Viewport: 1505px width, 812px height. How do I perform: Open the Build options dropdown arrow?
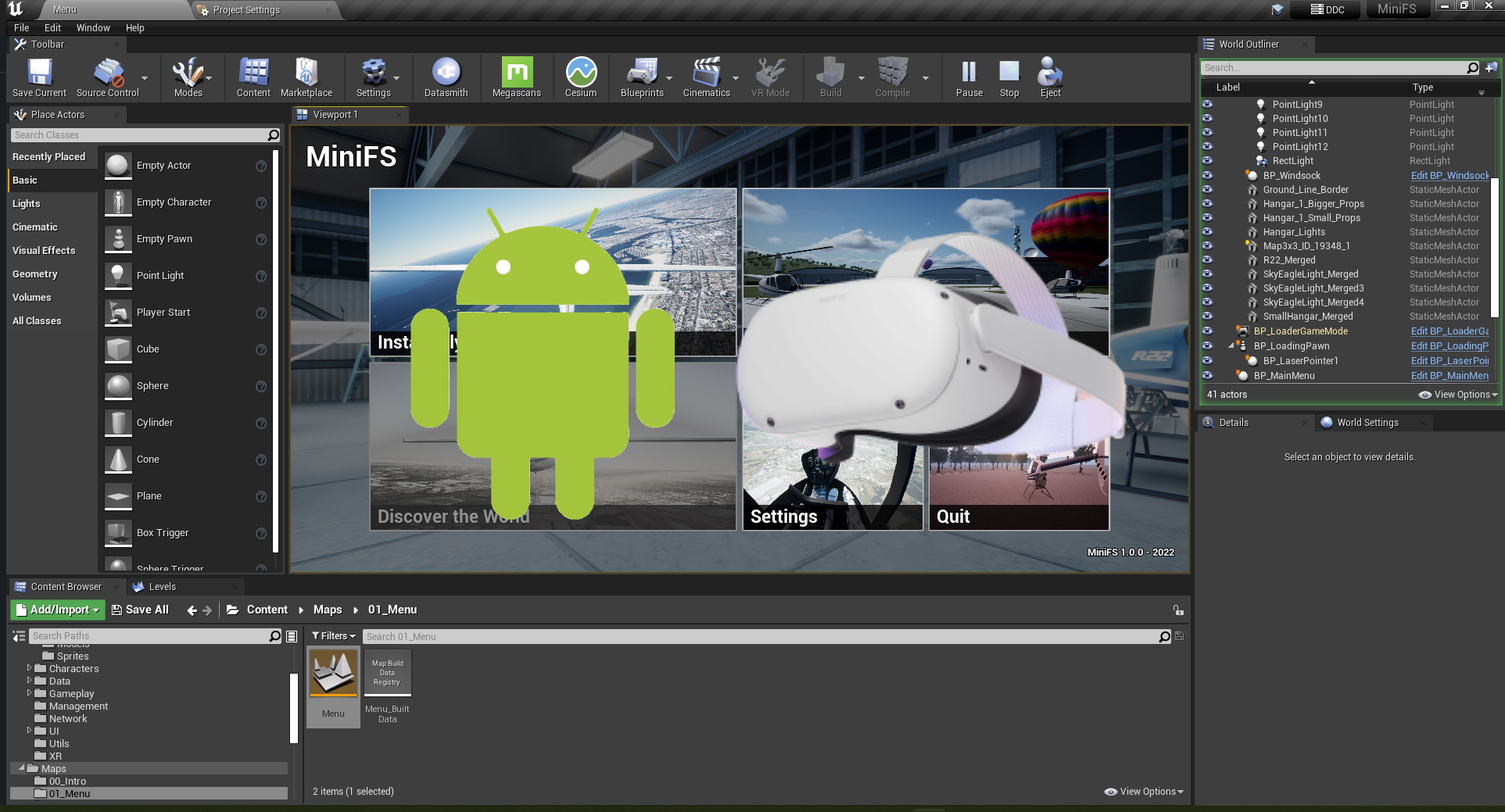862,78
